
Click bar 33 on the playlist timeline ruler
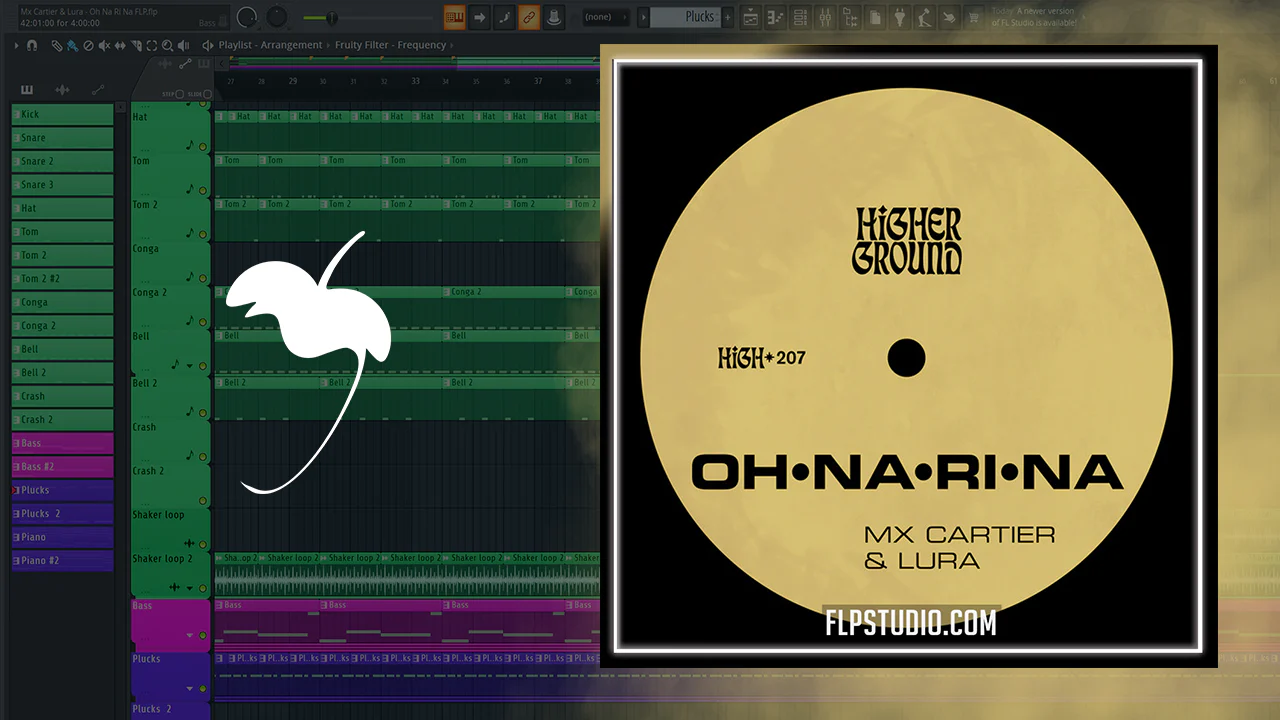coord(415,81)
